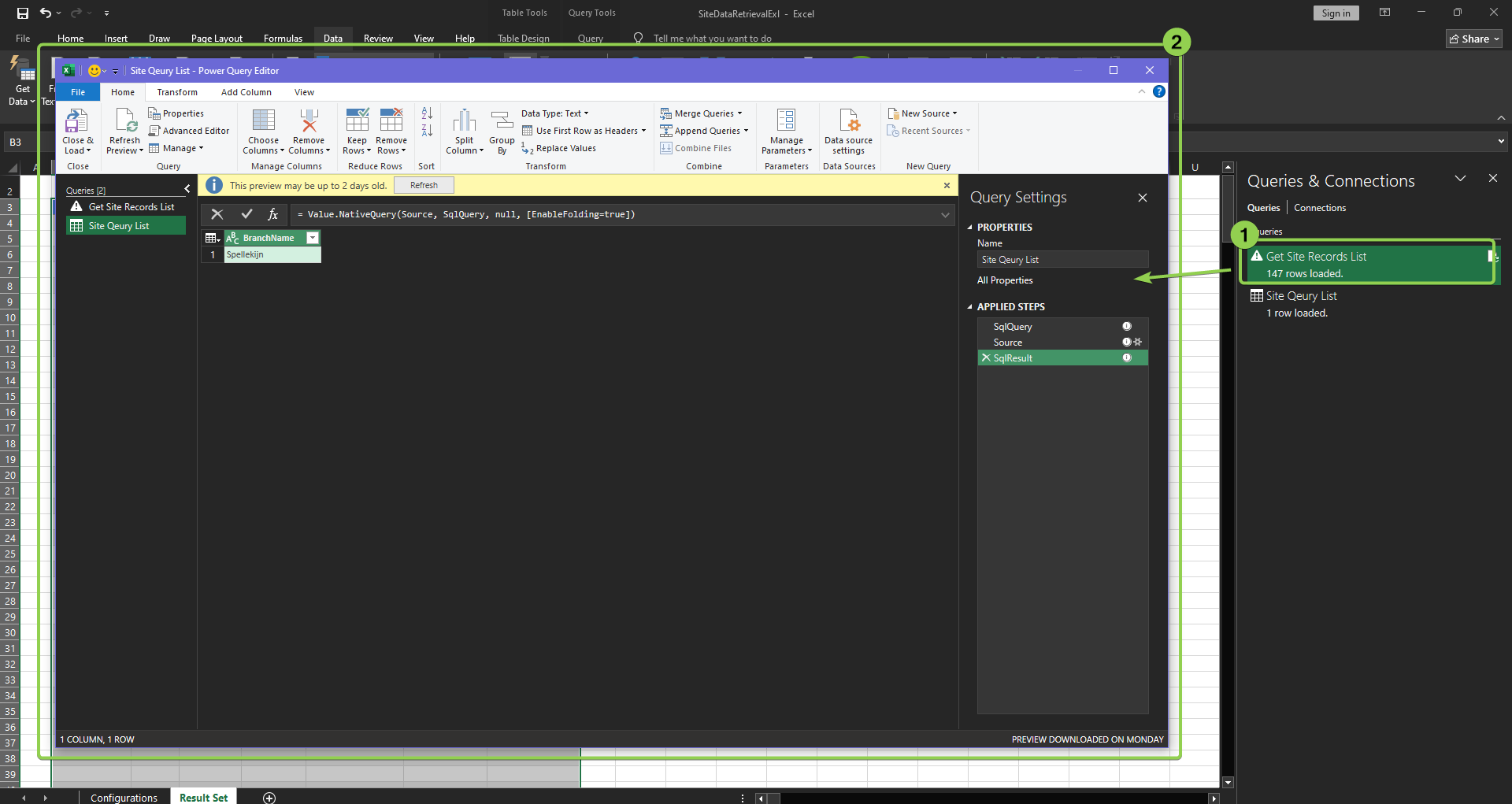Collapse the PROPERTIES section

(970, 228)
